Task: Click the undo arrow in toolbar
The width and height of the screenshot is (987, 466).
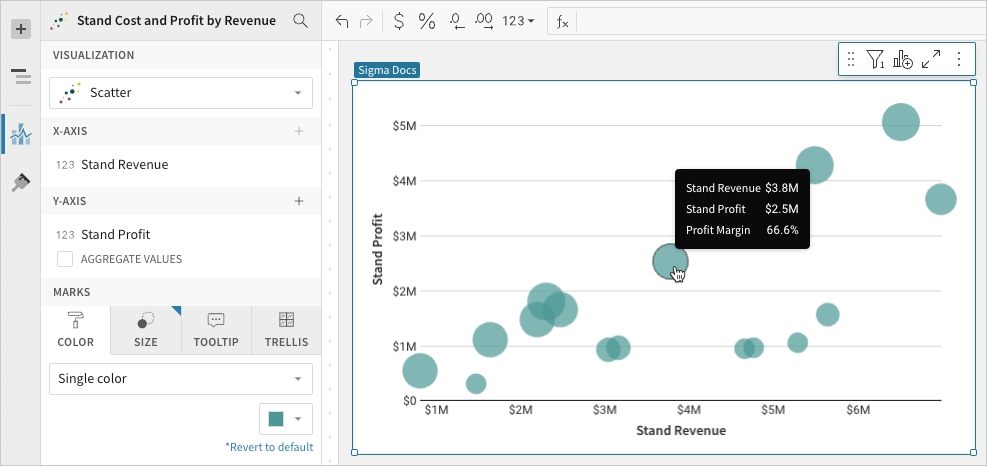Action: (342, 20)
